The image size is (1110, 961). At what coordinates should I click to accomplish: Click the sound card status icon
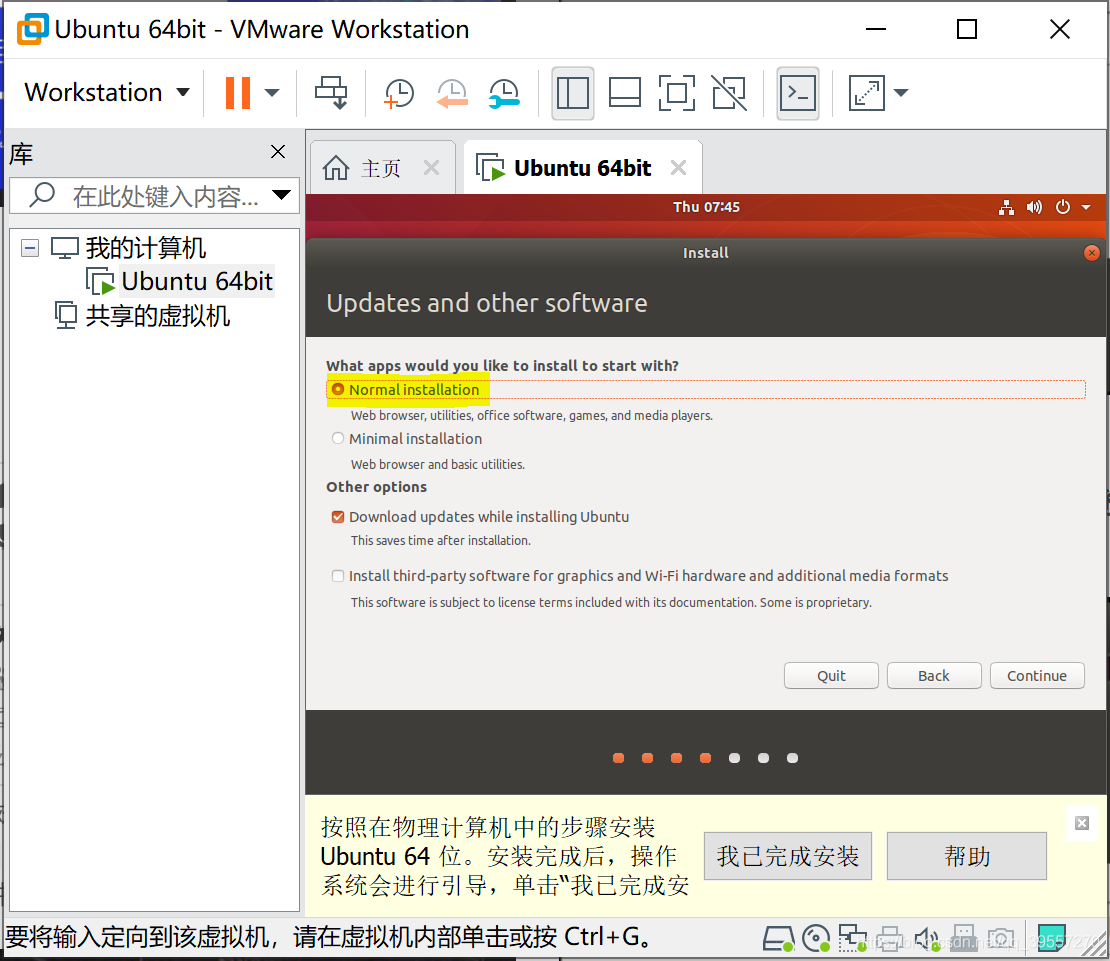(927, 939)
